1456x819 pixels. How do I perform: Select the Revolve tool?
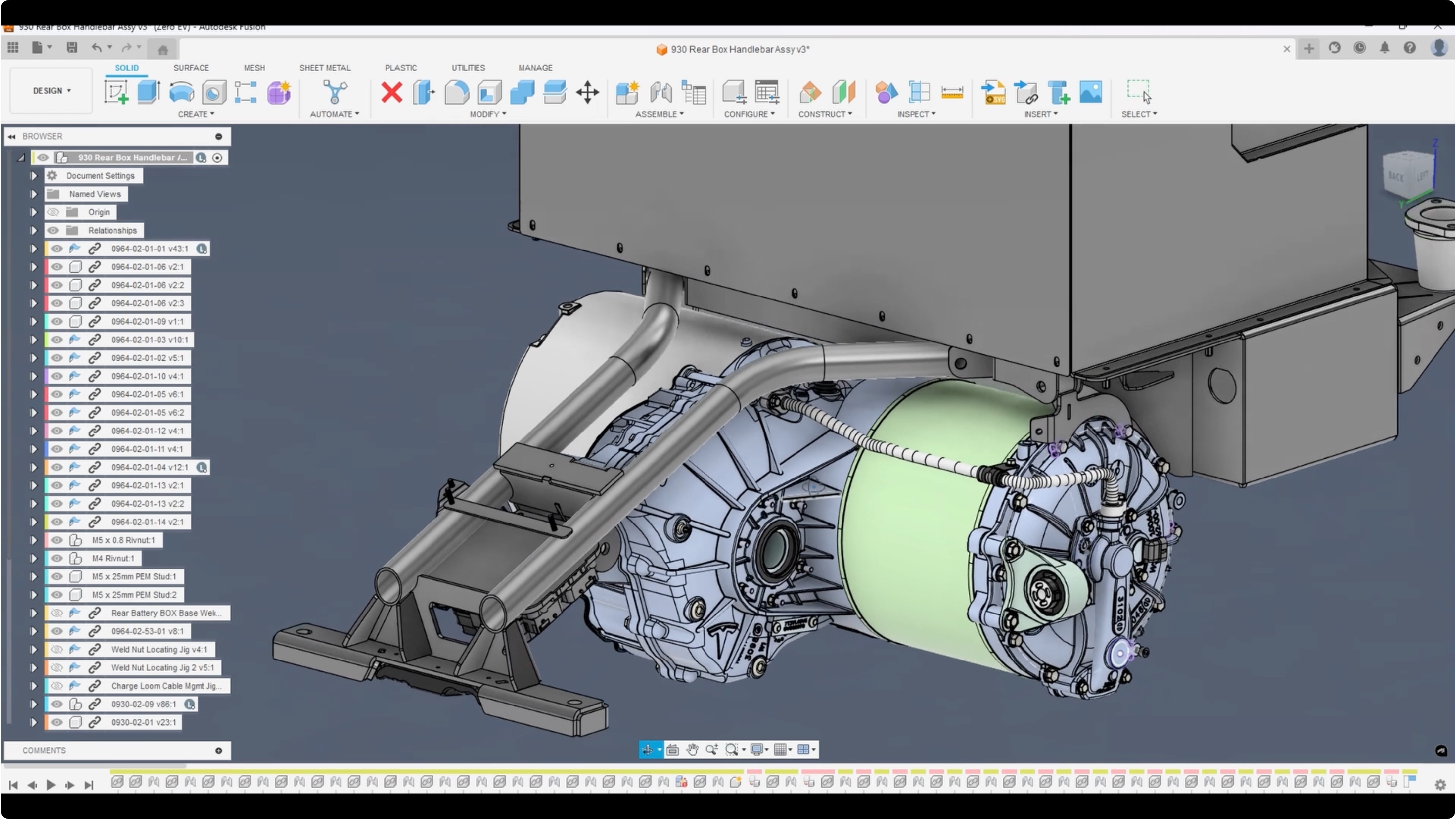pos(181,92)
